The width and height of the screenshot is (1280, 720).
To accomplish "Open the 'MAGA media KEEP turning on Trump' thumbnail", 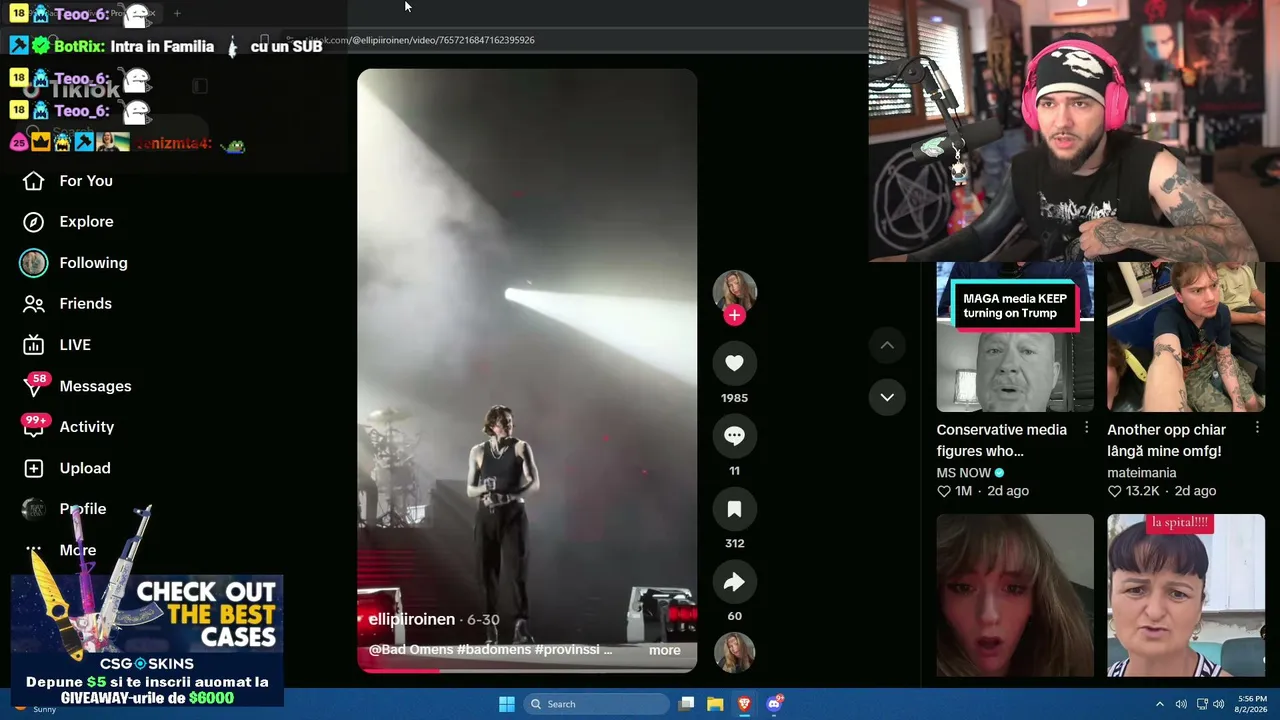I will (x=1015, y=337).
